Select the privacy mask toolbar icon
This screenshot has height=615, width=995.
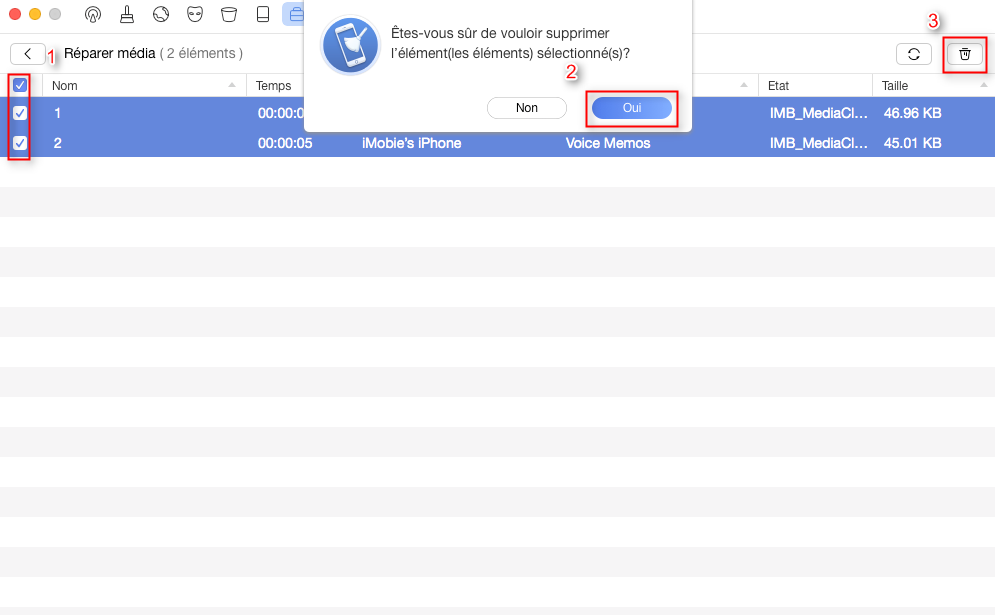click(x=195, y=14)
